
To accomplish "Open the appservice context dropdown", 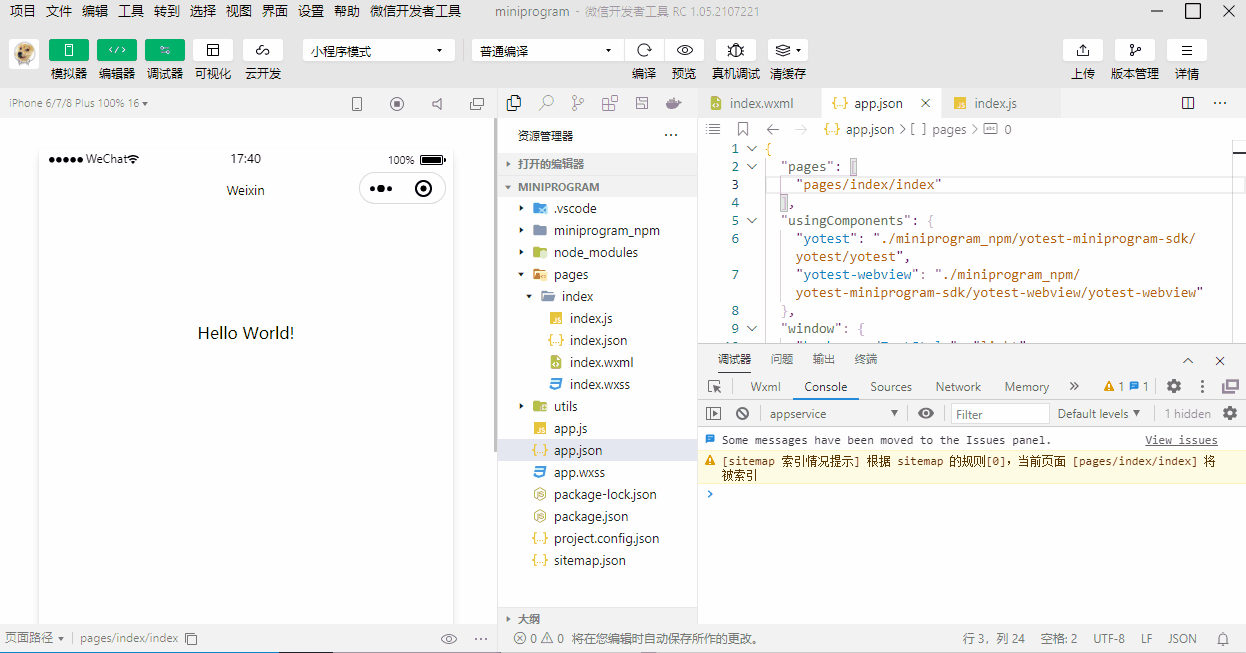I will 833,414.
